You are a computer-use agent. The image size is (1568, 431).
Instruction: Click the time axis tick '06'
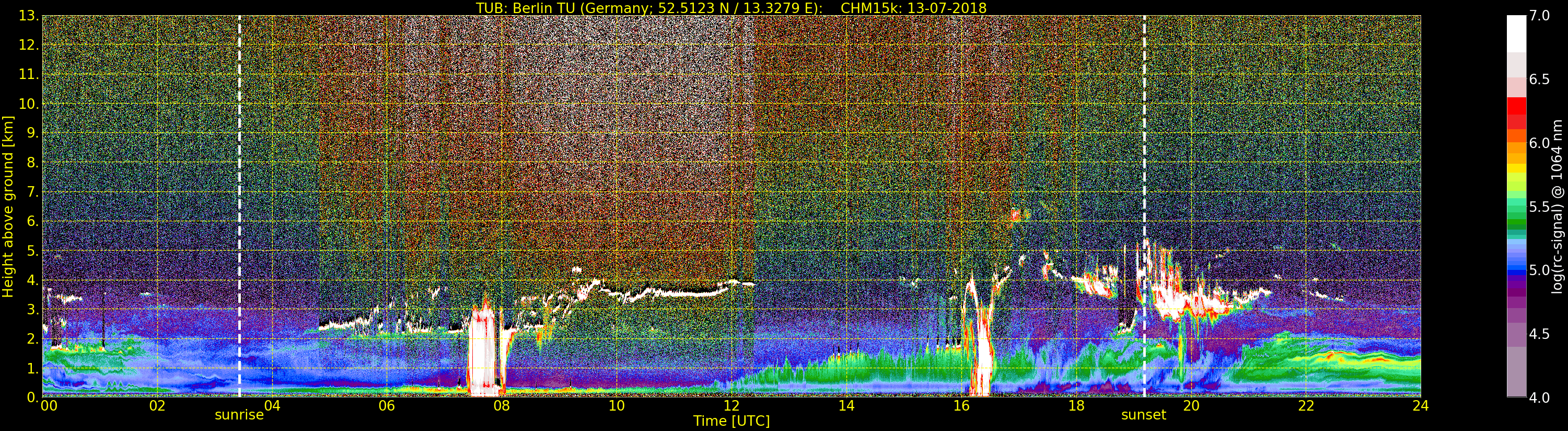pos(387,406)
